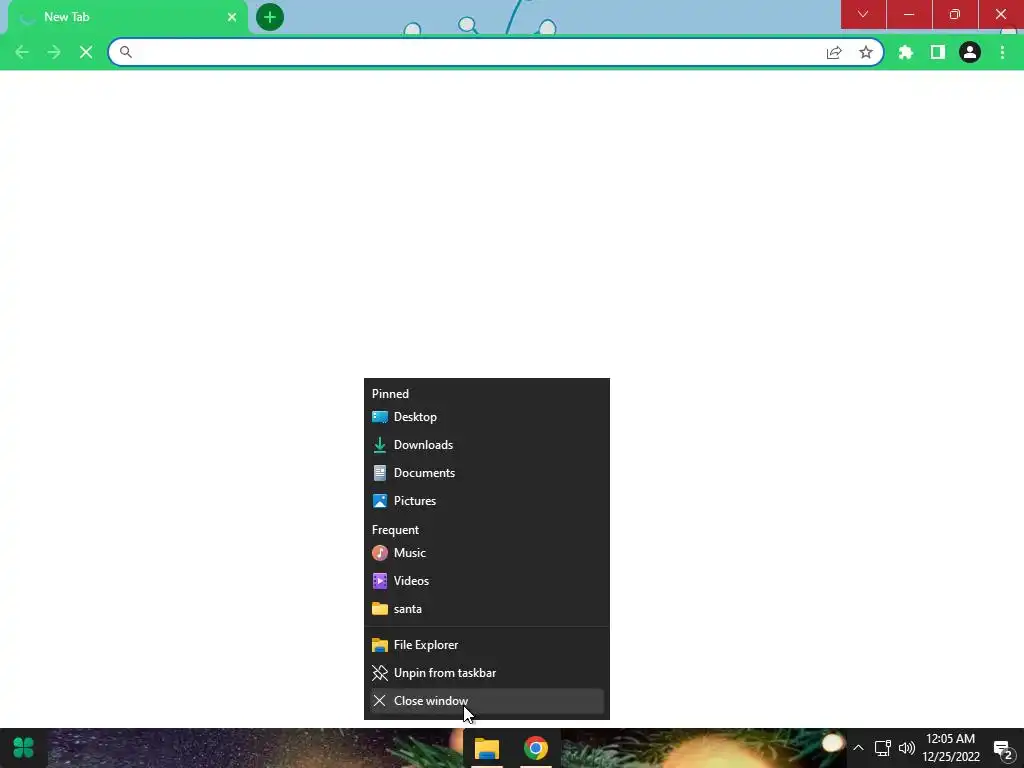The width and height of the screenshot is (1024, 768).
Task: Open the santa folder
Action: pyautogui.click(x=487, y=609)
